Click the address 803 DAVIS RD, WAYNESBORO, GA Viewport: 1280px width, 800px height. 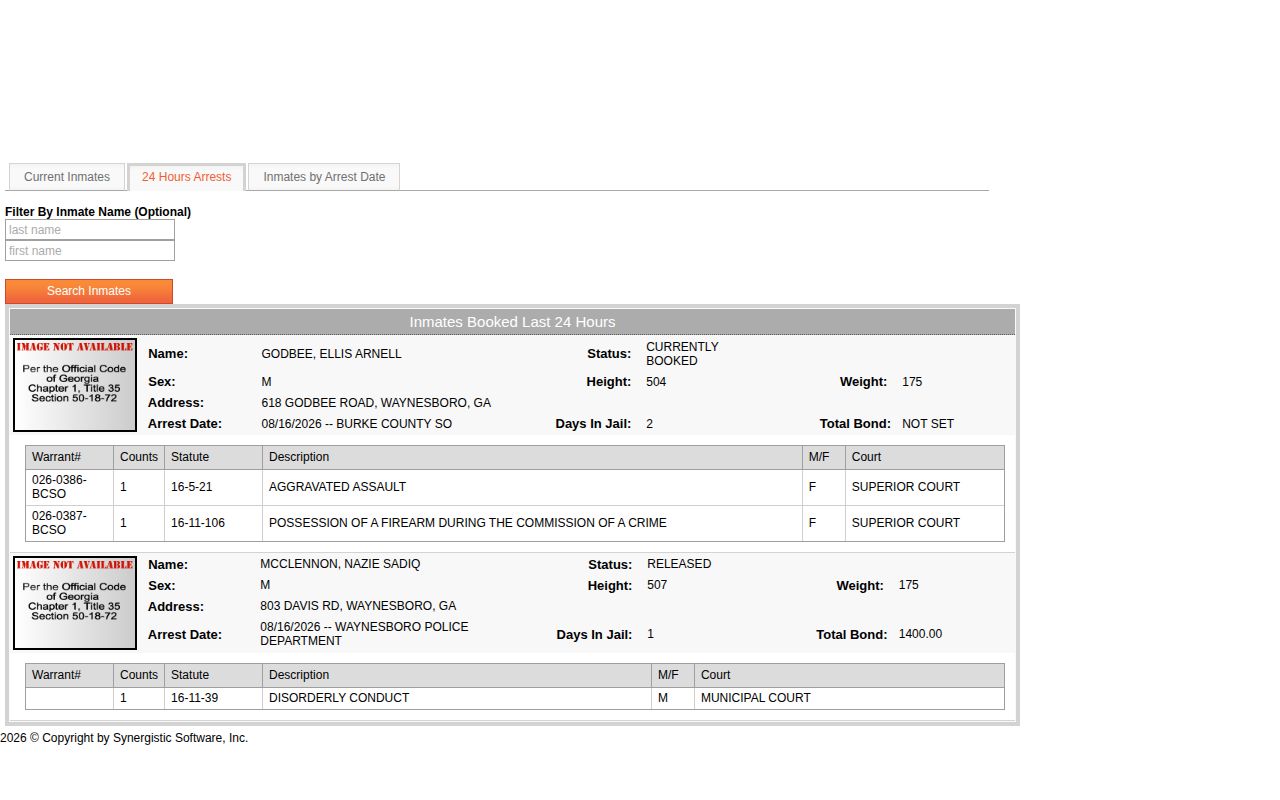(358, 606)
